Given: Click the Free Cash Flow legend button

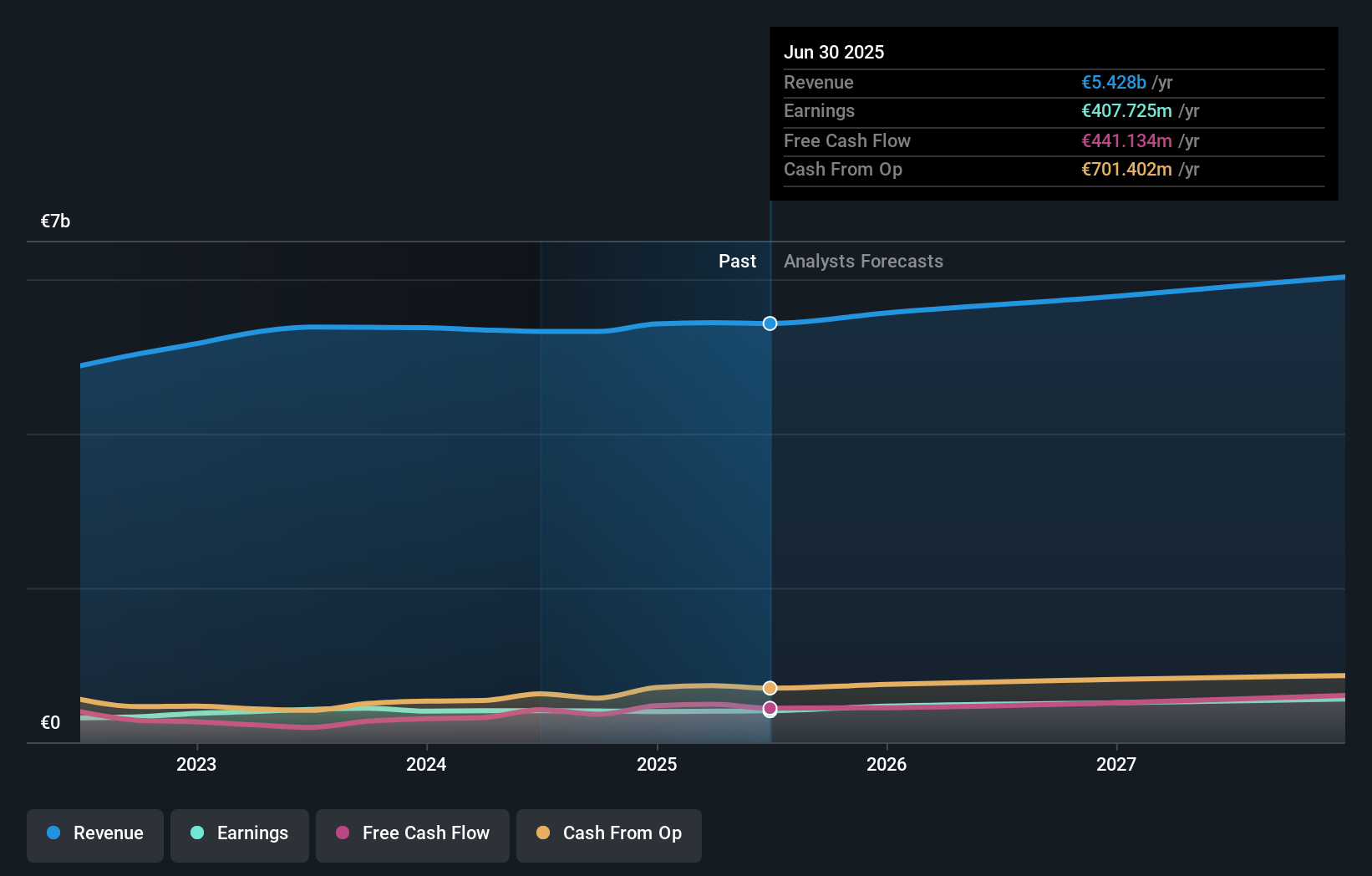Looking at the screenshot, I should pyautogui.click(x=412, y=835).
